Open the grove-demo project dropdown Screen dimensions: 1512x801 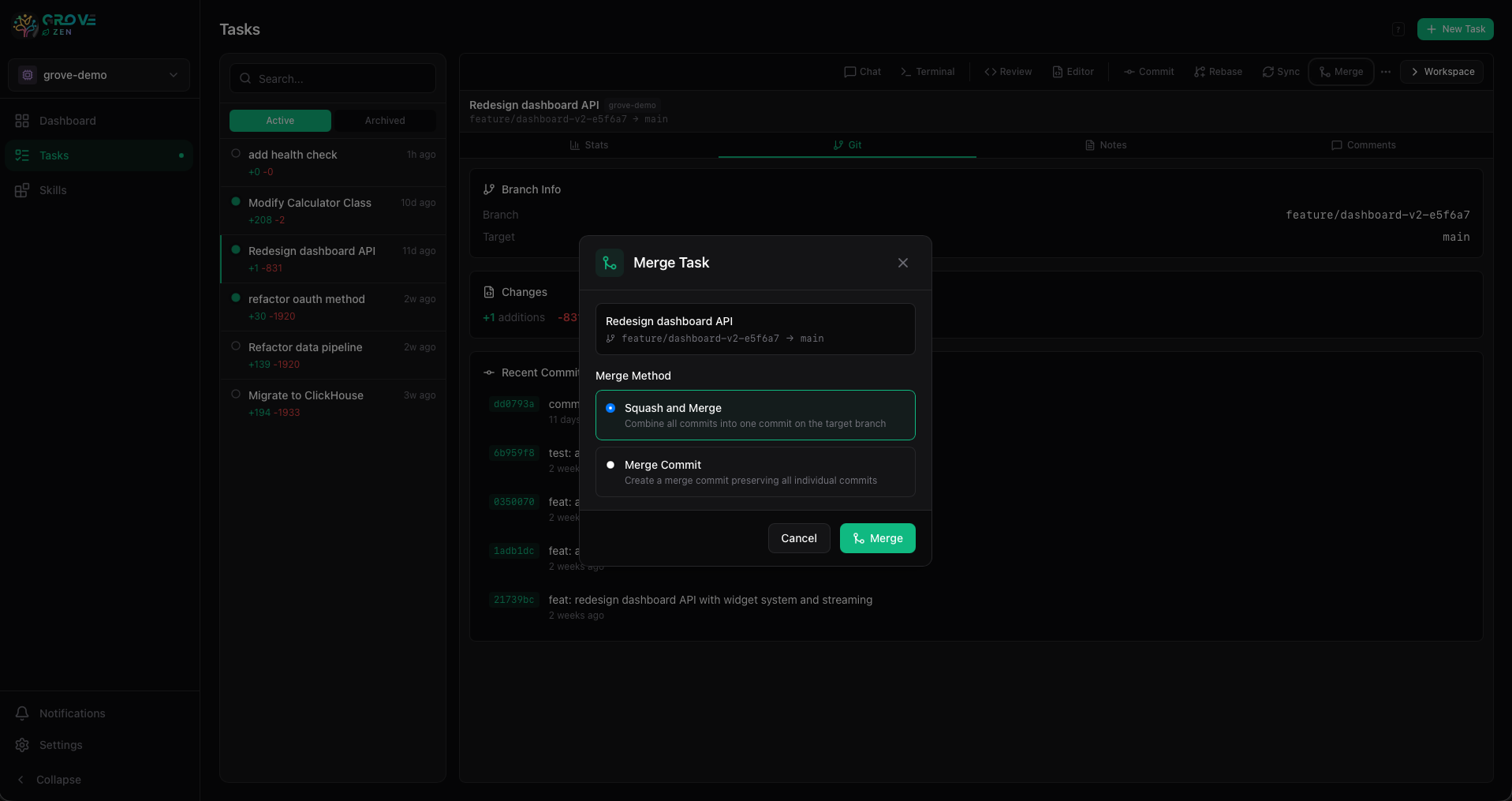coord(99,75)
